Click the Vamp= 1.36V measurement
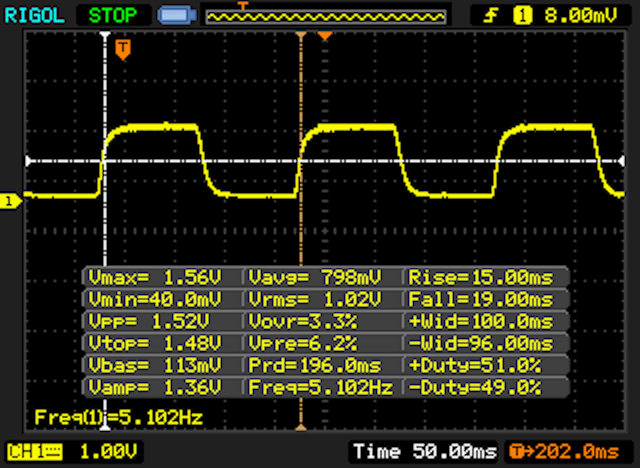Screen dimensions: 640x468 coord(155,387)
